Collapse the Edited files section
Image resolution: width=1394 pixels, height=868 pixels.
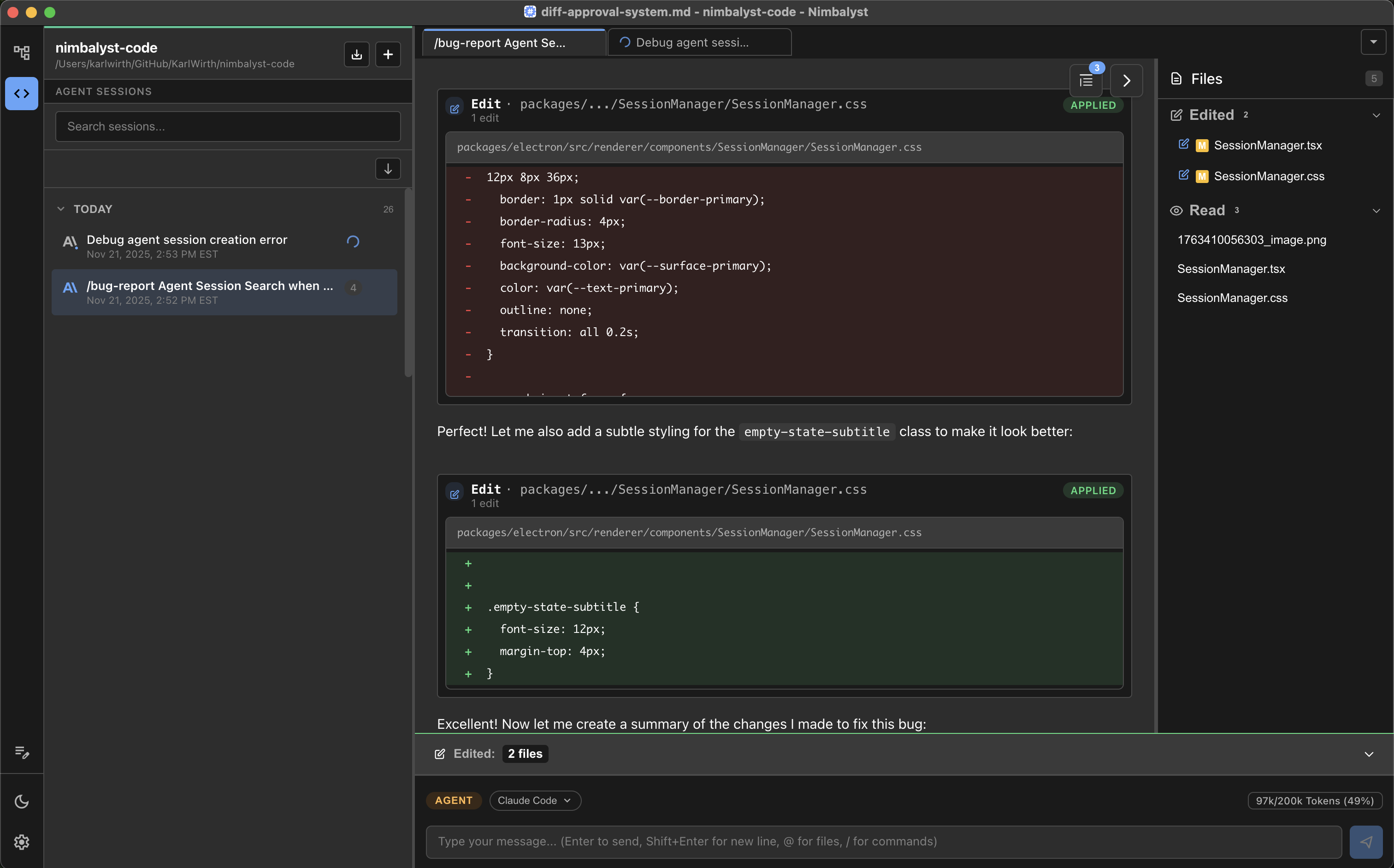click(1376, 115)
